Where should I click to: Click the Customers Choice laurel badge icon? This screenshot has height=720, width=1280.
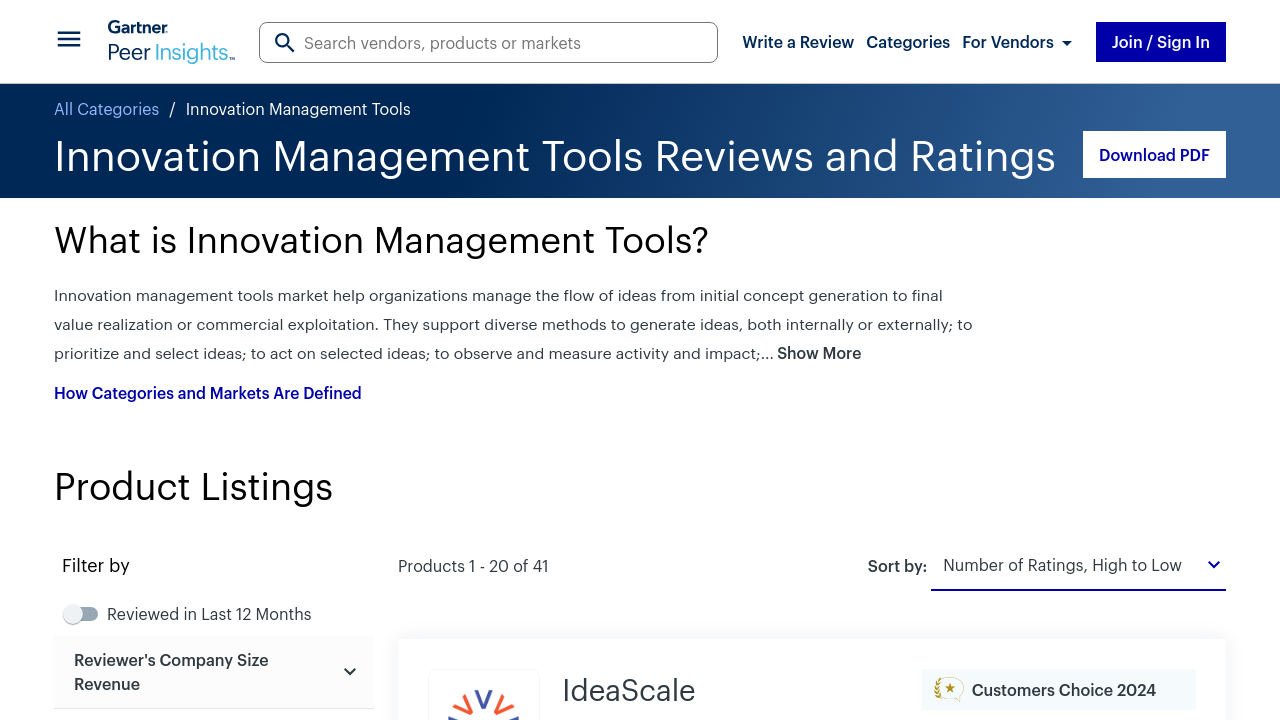pos(948,690)
